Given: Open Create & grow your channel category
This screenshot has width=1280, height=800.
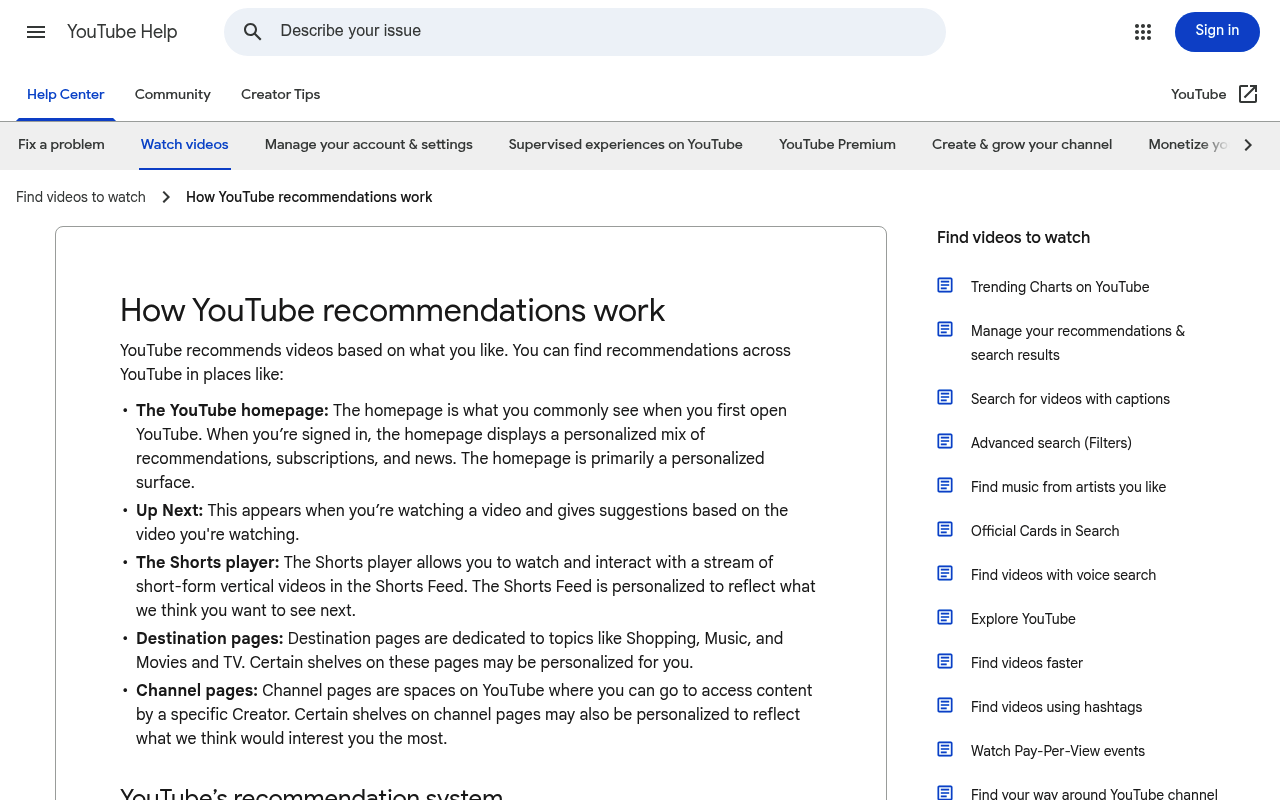Looking at the screenshot, I should coord(1022,144).
